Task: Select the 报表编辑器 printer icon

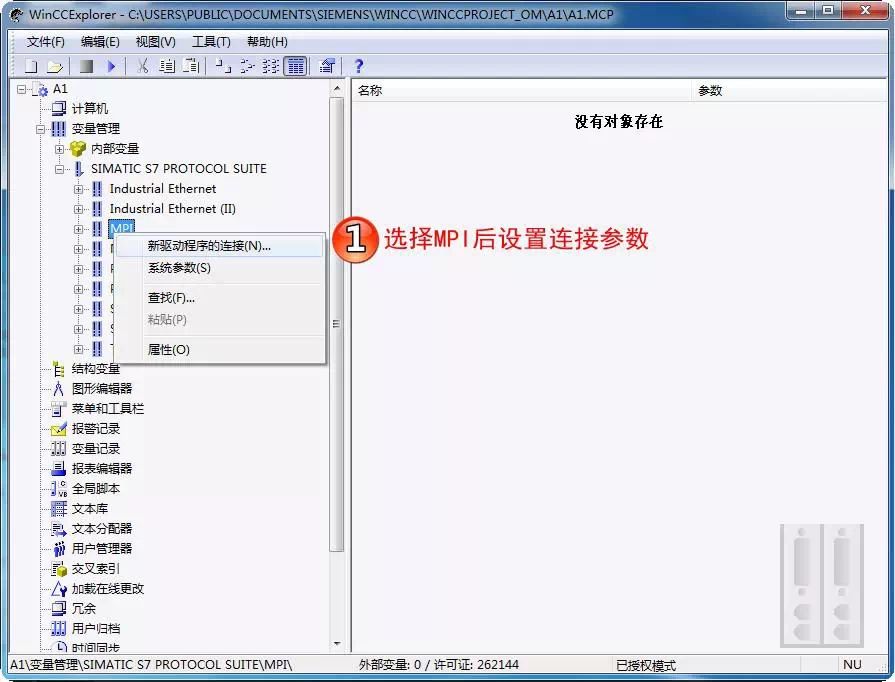Action: click(x=58, y=469)
